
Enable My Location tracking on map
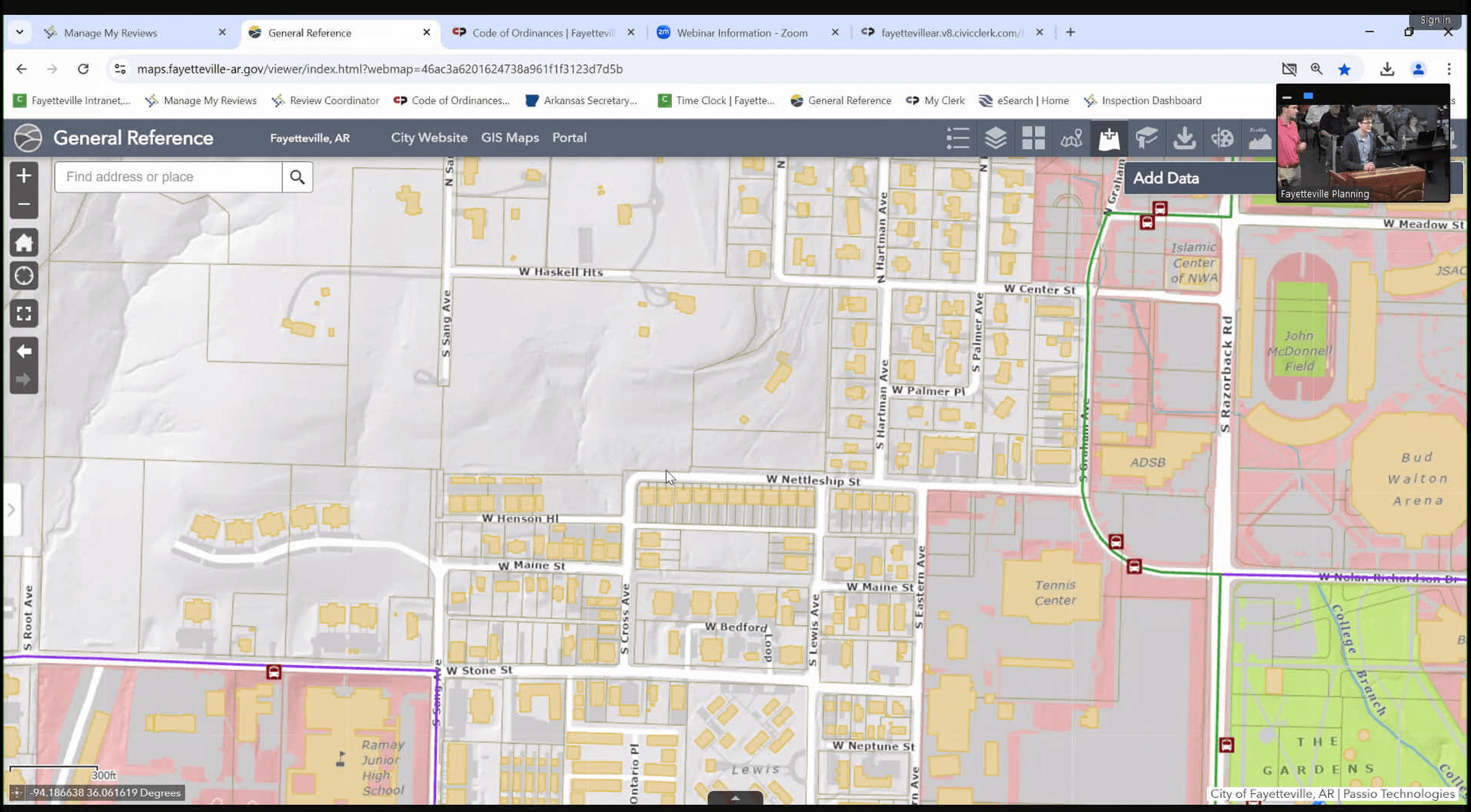(x=24, y=275)
